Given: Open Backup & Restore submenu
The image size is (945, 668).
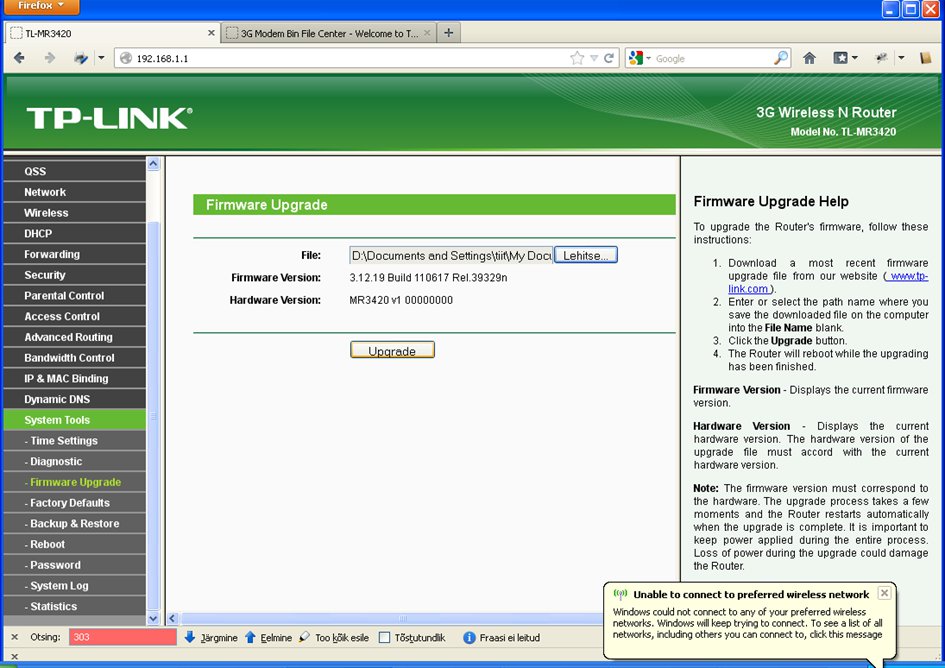Looking at the screenshot, I should [x=75, y=523].
